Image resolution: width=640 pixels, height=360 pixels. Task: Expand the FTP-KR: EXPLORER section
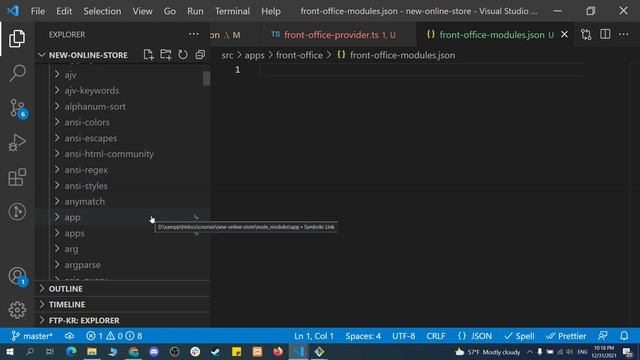pyautogui.click(x=122, y=320)
